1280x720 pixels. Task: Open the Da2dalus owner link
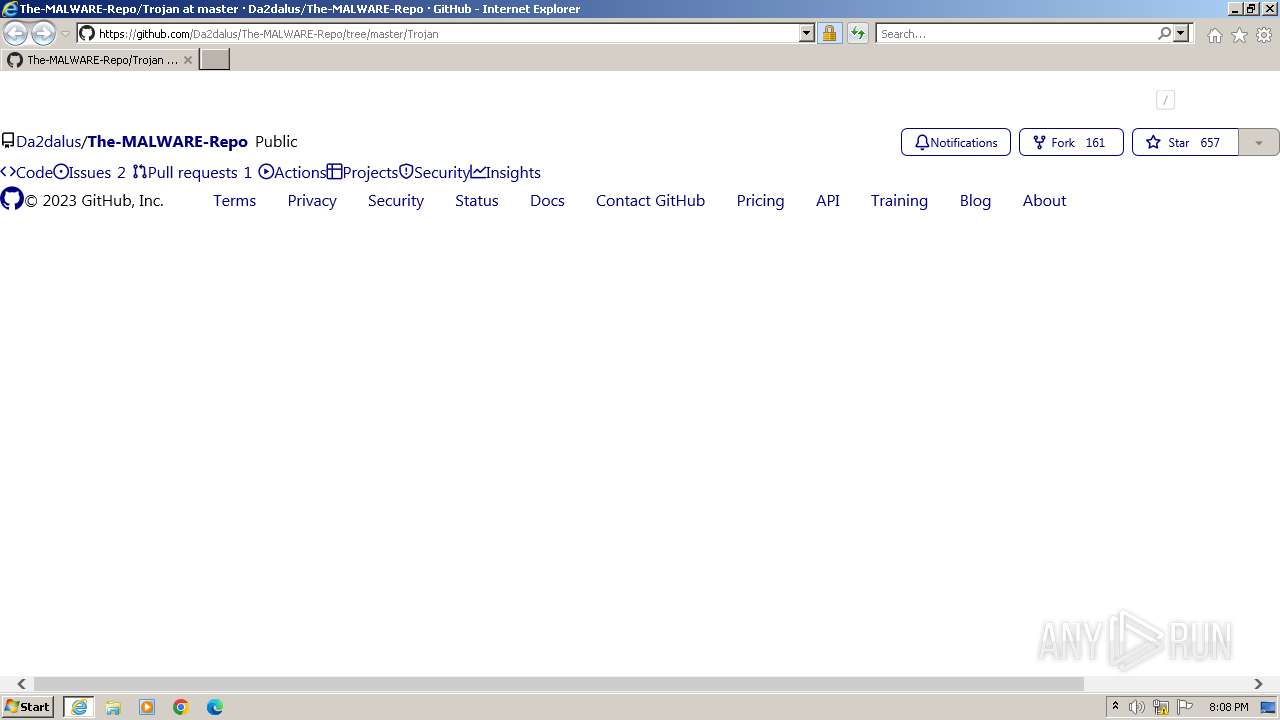coord(48,141)
